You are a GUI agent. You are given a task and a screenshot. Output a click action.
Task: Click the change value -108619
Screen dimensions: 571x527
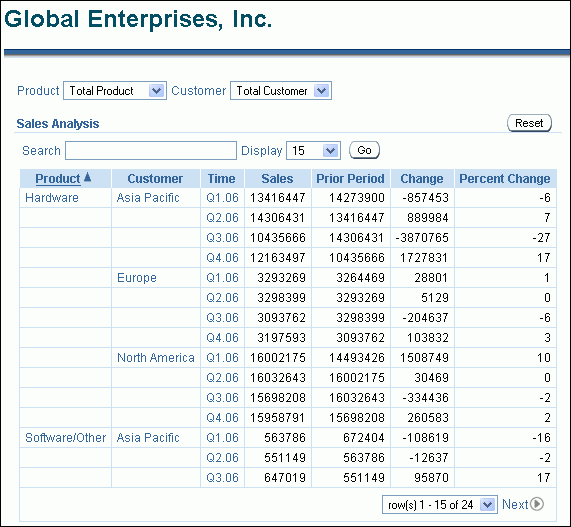(x=425, y=437)
